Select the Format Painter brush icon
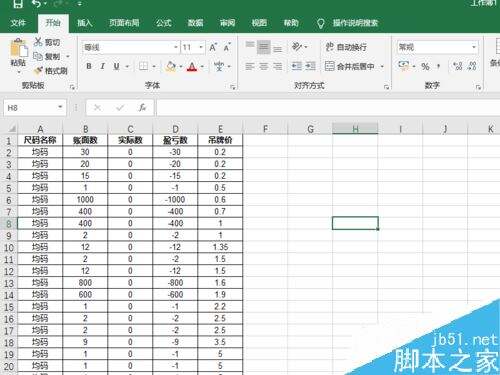This screenshot has height=375, width=500. [x=39, y=71]
